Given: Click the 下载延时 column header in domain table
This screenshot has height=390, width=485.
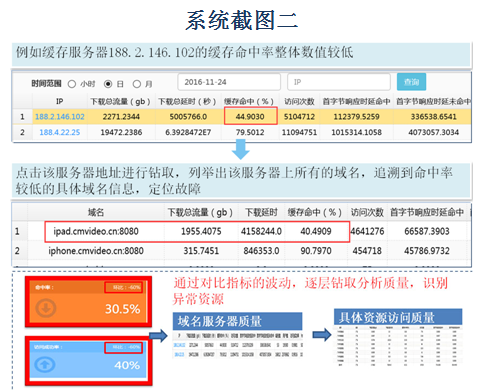Looking at the screenshot, I should [x=261, y=212].
